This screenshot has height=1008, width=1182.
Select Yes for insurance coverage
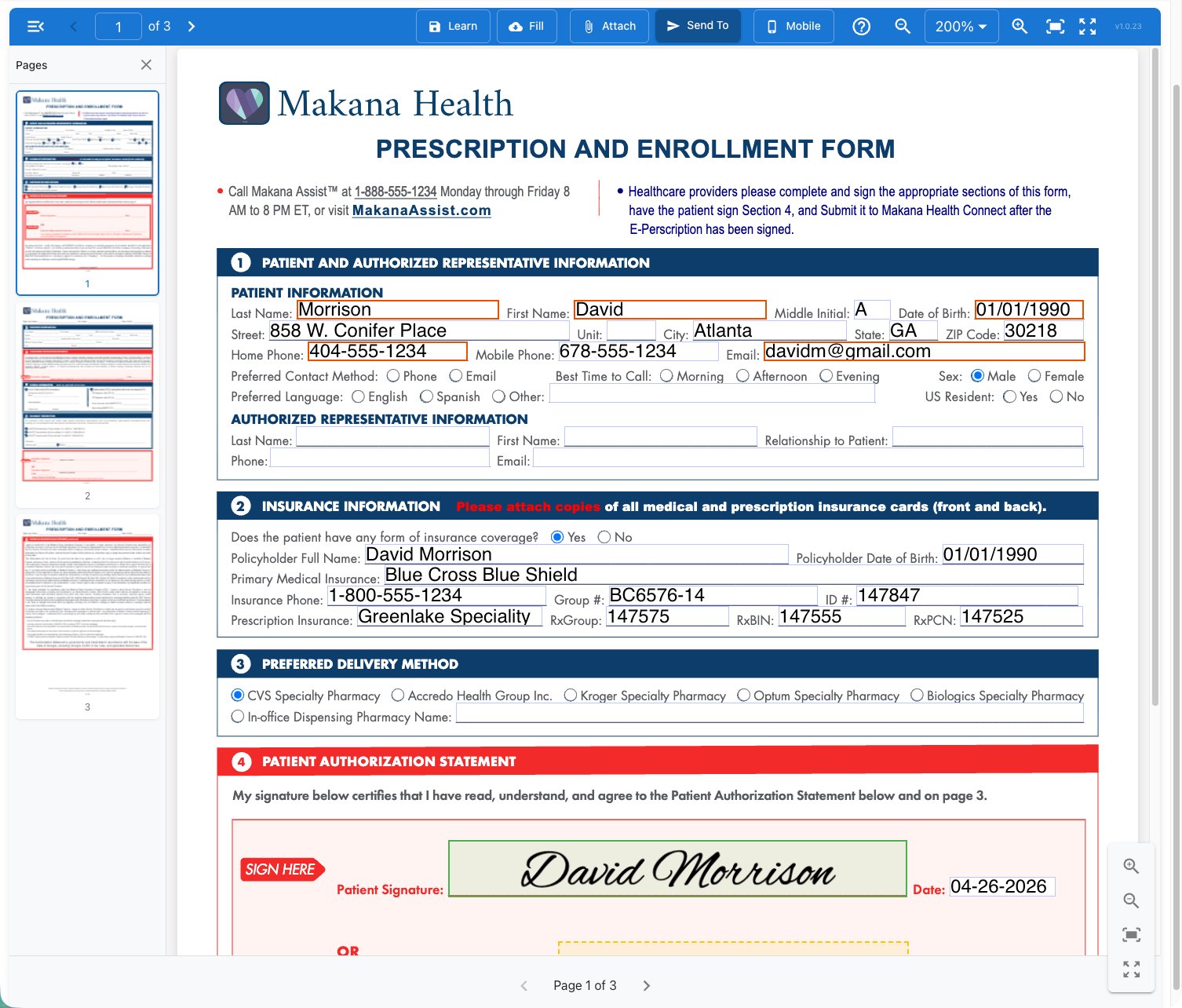click(557, 537)
